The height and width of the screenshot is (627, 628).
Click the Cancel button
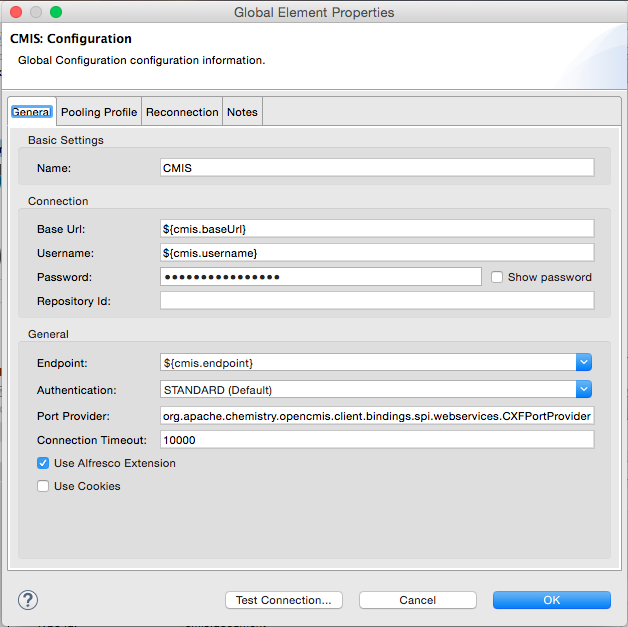coord(418,600)
